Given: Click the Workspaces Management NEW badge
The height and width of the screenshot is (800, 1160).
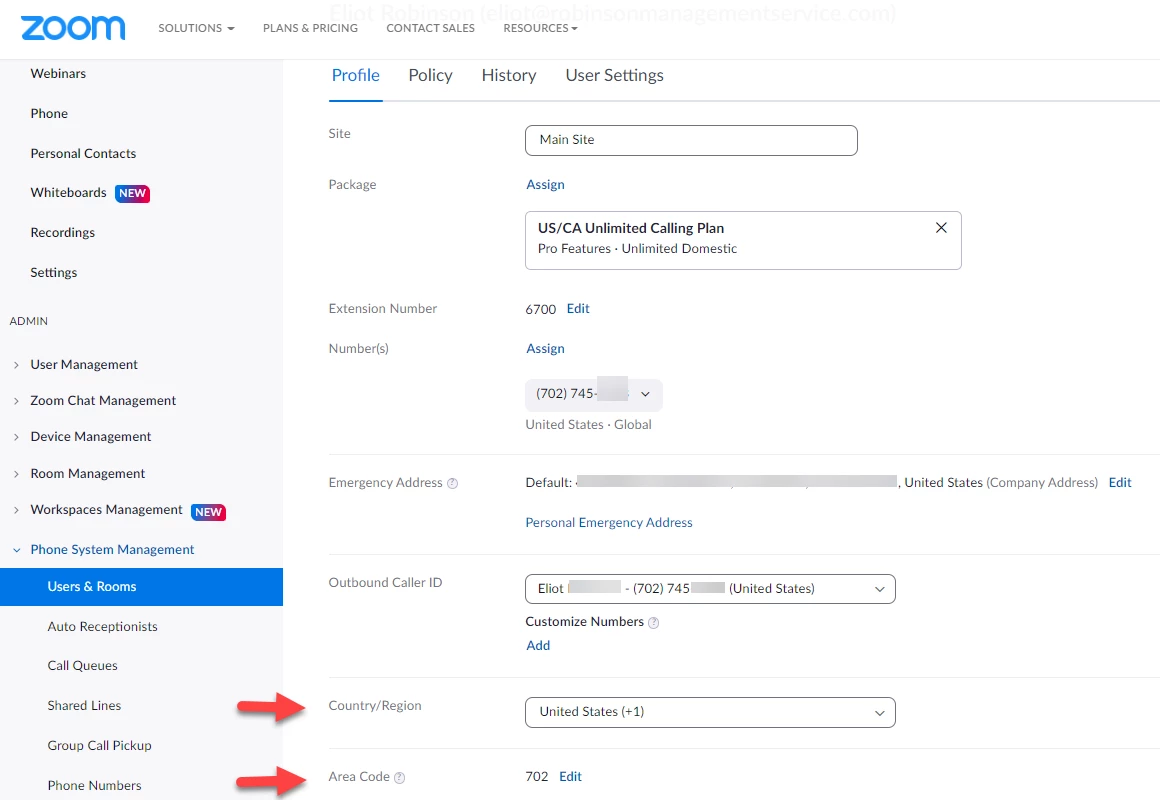Looking at the screenshot, I should click(209, 512).
